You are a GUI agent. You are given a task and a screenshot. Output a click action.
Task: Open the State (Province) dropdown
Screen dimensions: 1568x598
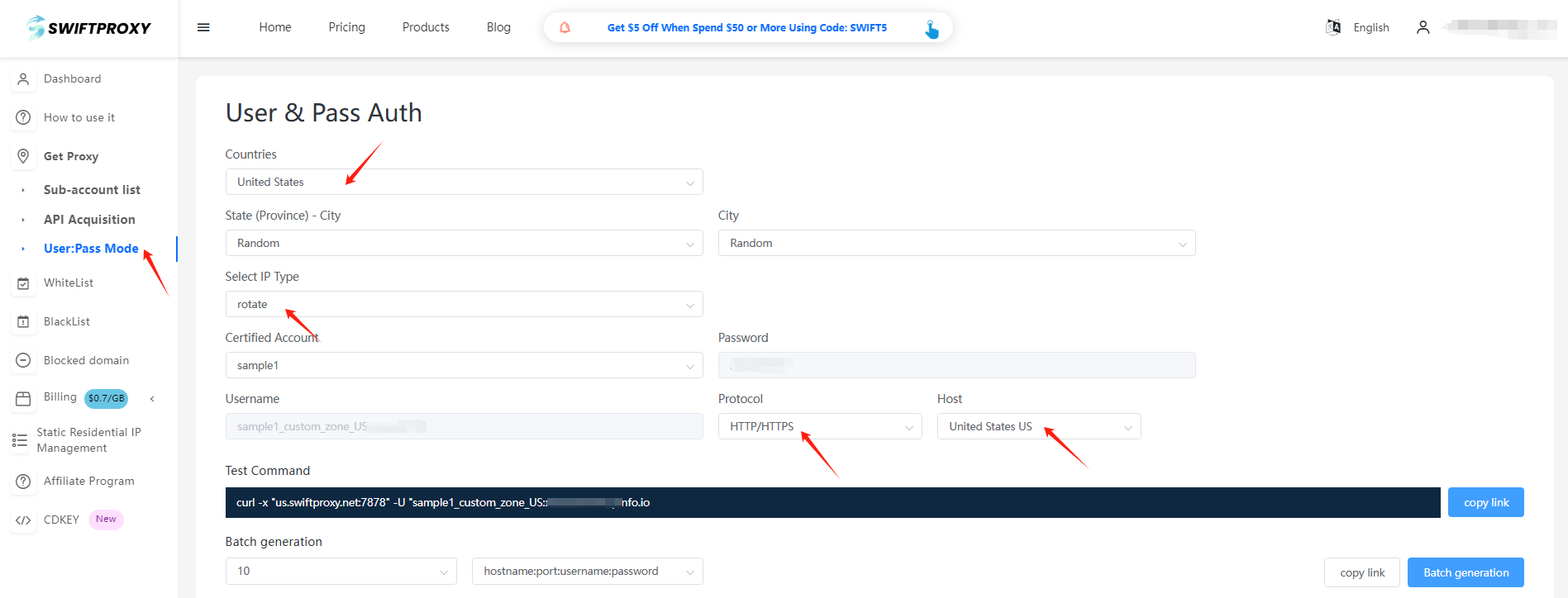point(464,243)
